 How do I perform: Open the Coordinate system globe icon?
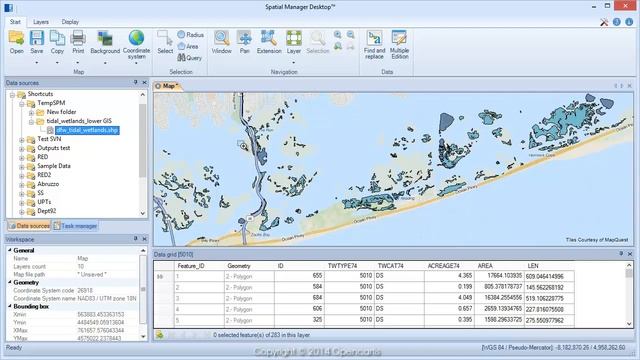point(136,44)
